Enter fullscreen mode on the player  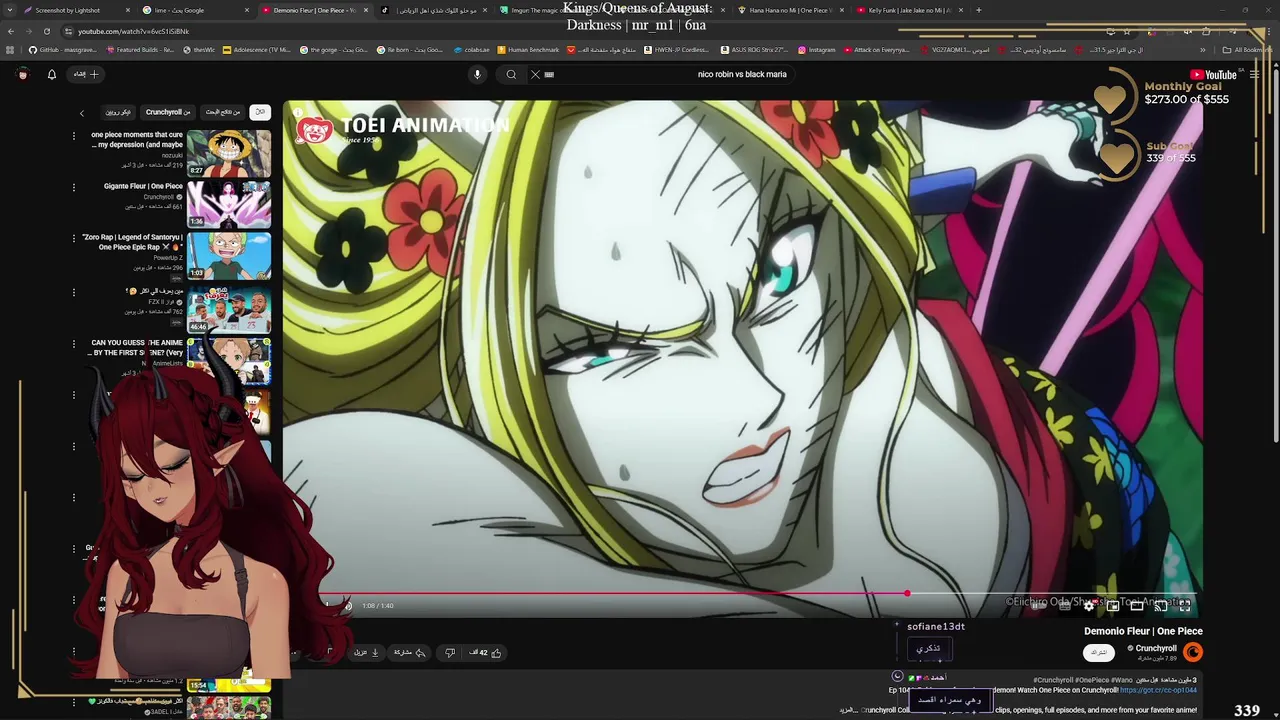coord(1184,606)
